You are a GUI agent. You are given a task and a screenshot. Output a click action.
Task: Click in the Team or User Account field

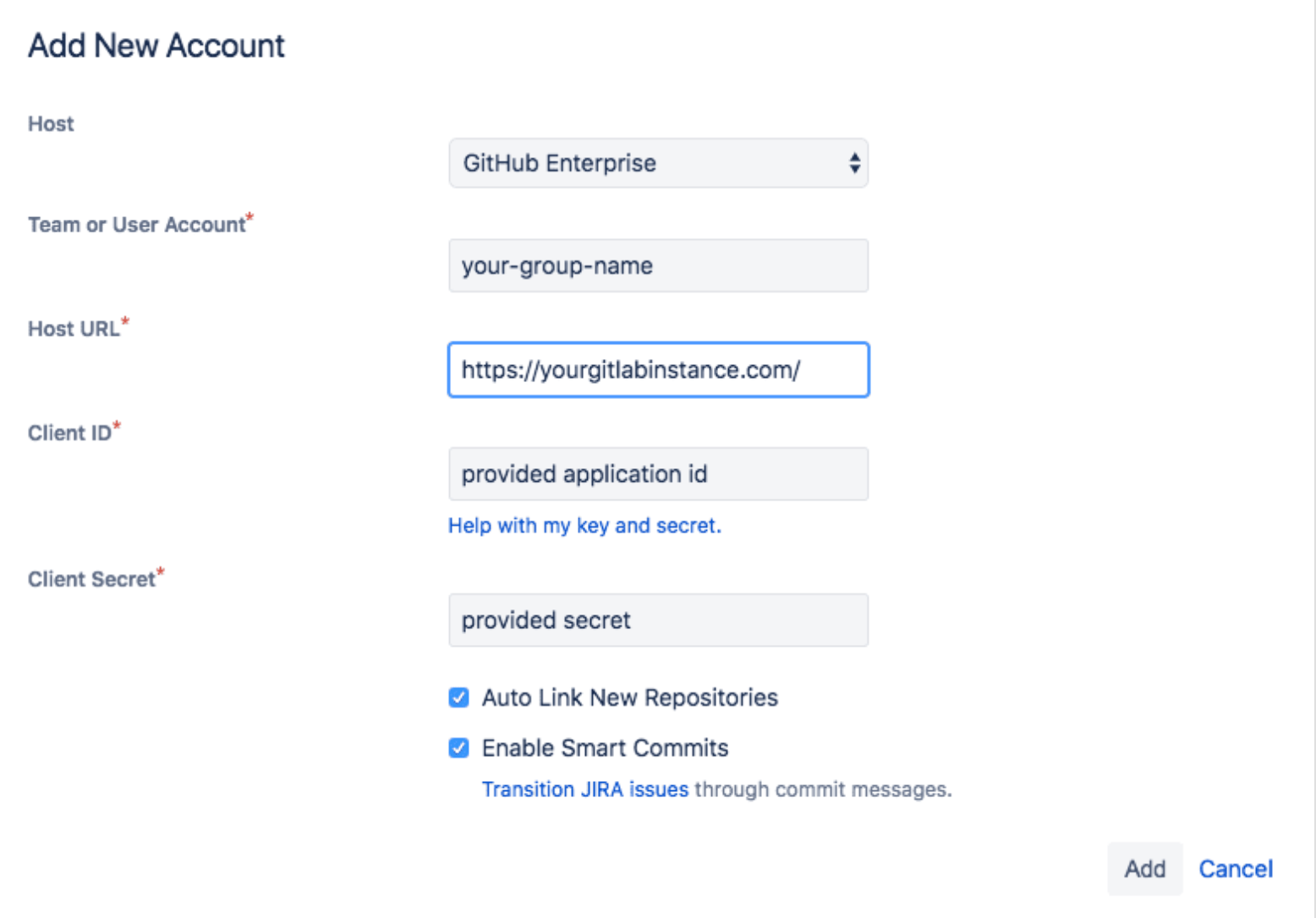coord(658,265)
